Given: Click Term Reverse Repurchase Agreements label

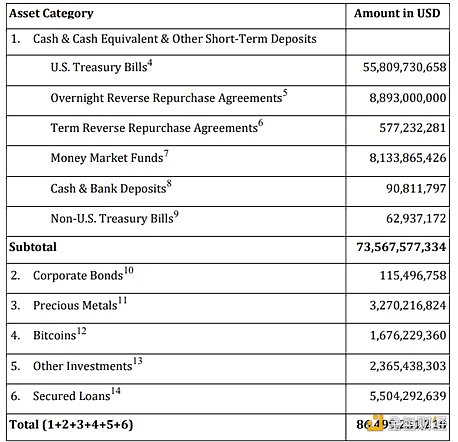Looking at the screenshot, I should [154, 128].
